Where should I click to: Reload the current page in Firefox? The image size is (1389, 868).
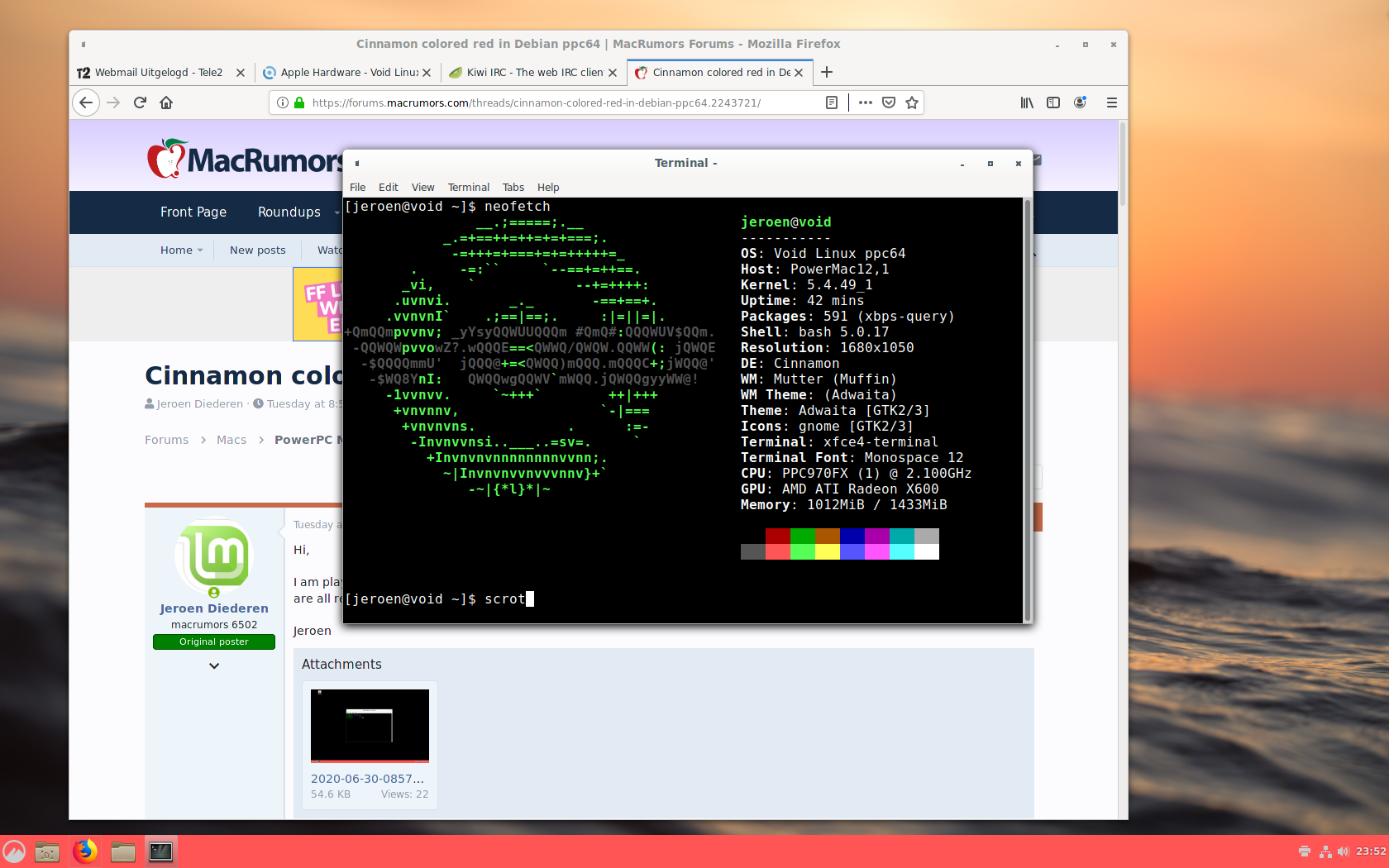point(140,103)
